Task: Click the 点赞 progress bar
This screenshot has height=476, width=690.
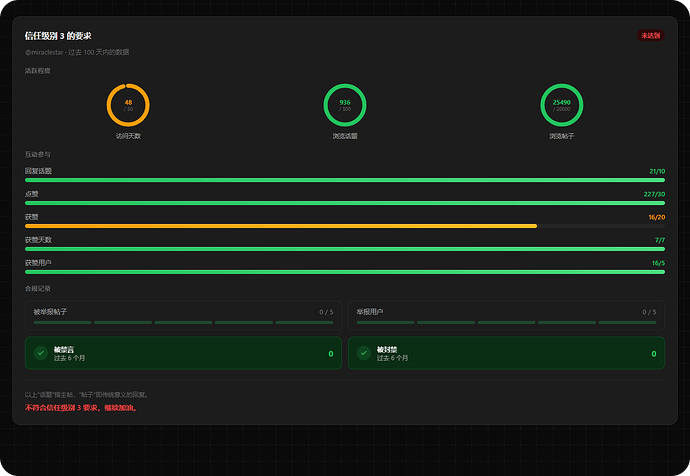Action: click(345, 203)
